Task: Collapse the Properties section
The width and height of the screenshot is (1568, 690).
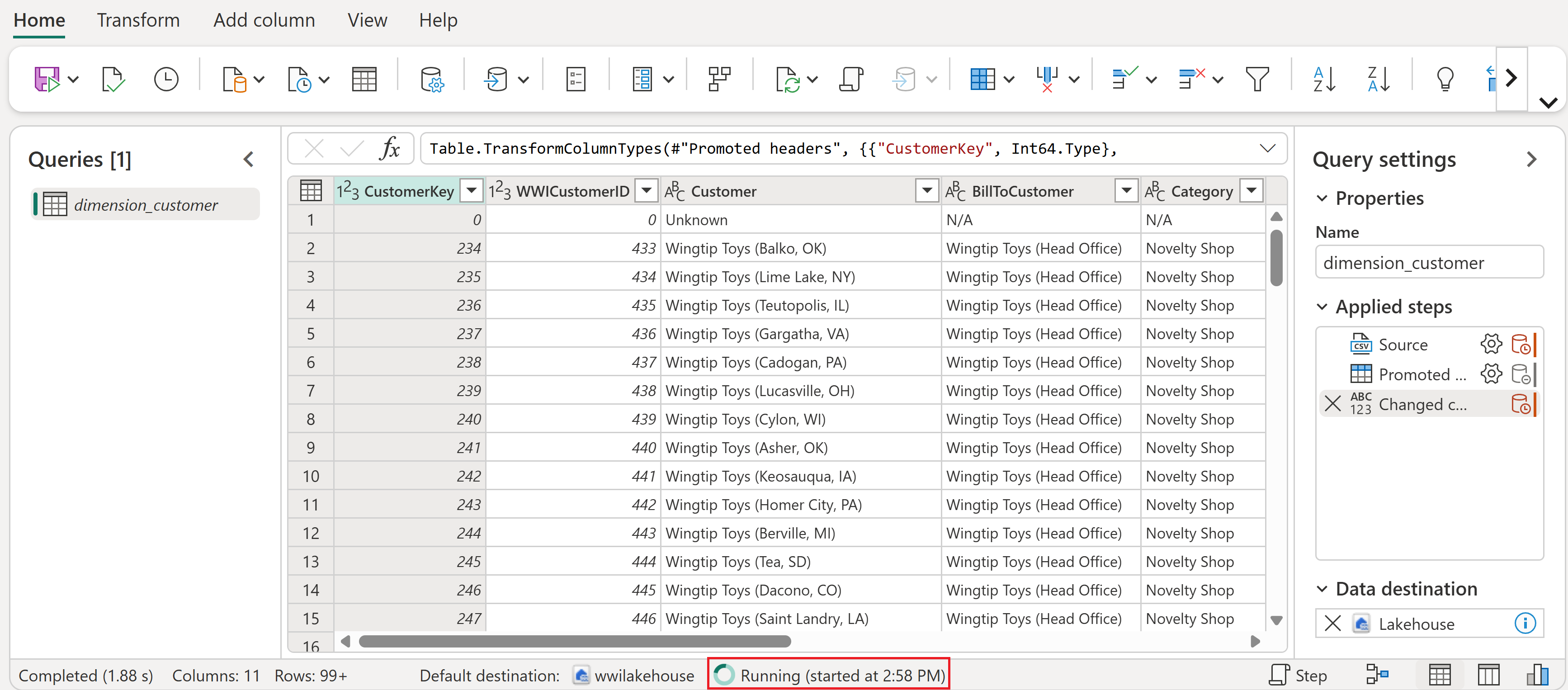Action: [1322, 198]
